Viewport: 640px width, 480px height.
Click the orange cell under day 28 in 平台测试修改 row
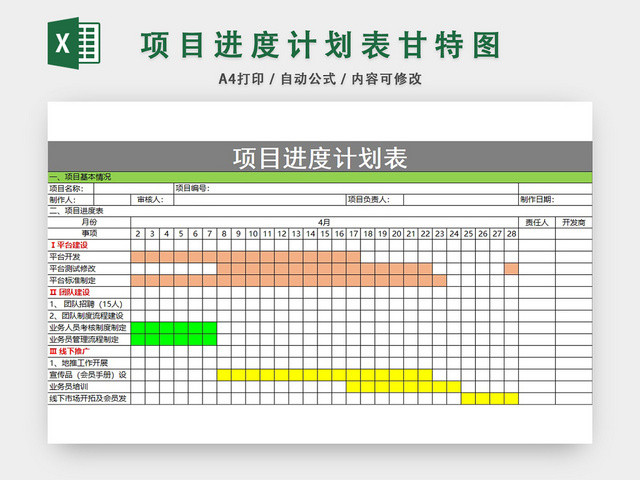click(x=511, y=269)
